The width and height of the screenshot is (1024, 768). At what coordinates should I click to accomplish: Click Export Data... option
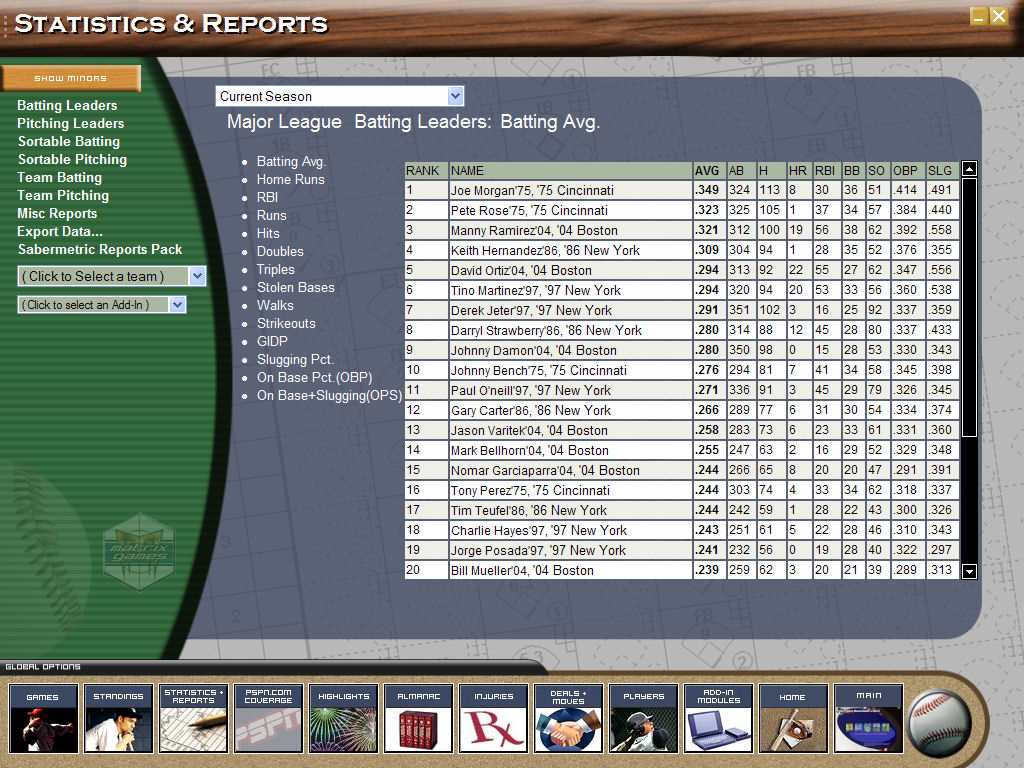pos(60,231)
